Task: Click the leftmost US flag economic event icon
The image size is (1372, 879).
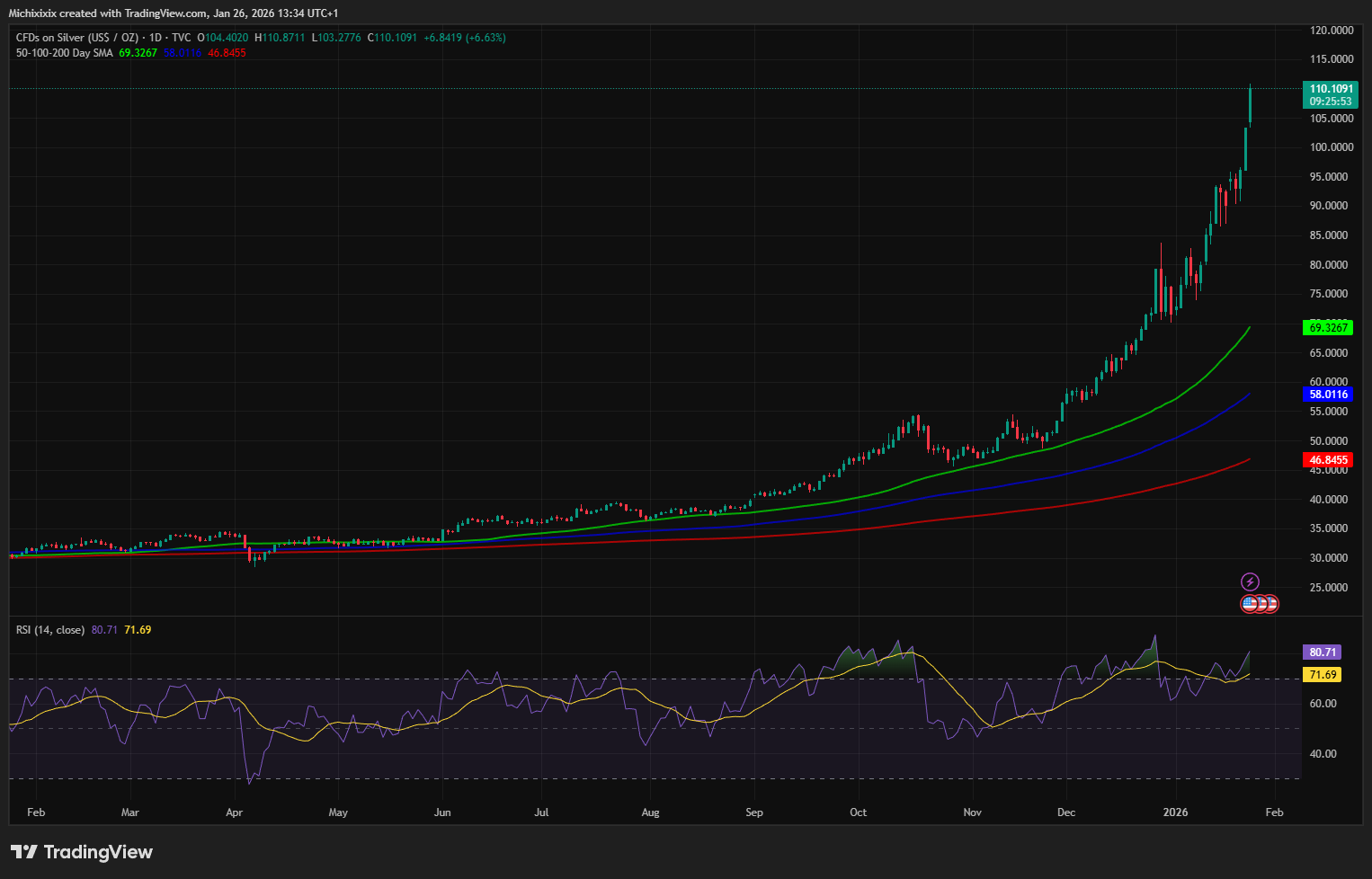Action: pyautogui.click(x=1249, y=604)
